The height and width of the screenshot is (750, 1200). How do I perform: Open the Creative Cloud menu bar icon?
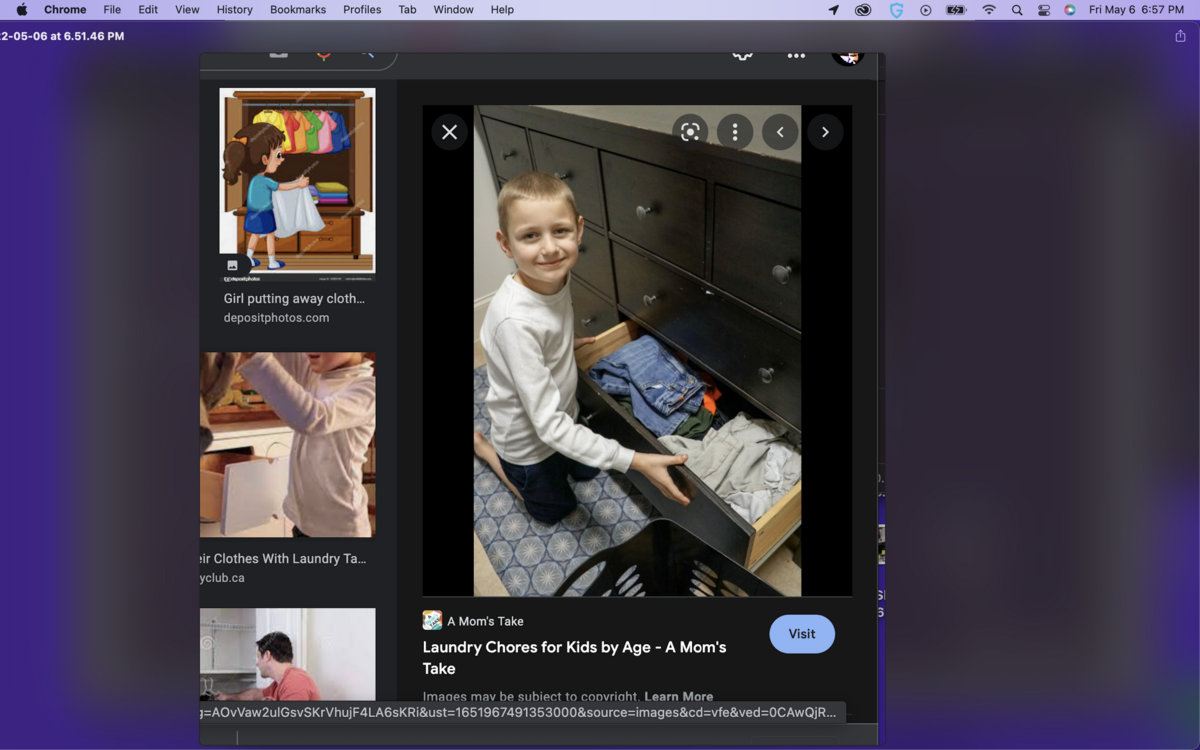pyautogui.click(x=863, y=10)
